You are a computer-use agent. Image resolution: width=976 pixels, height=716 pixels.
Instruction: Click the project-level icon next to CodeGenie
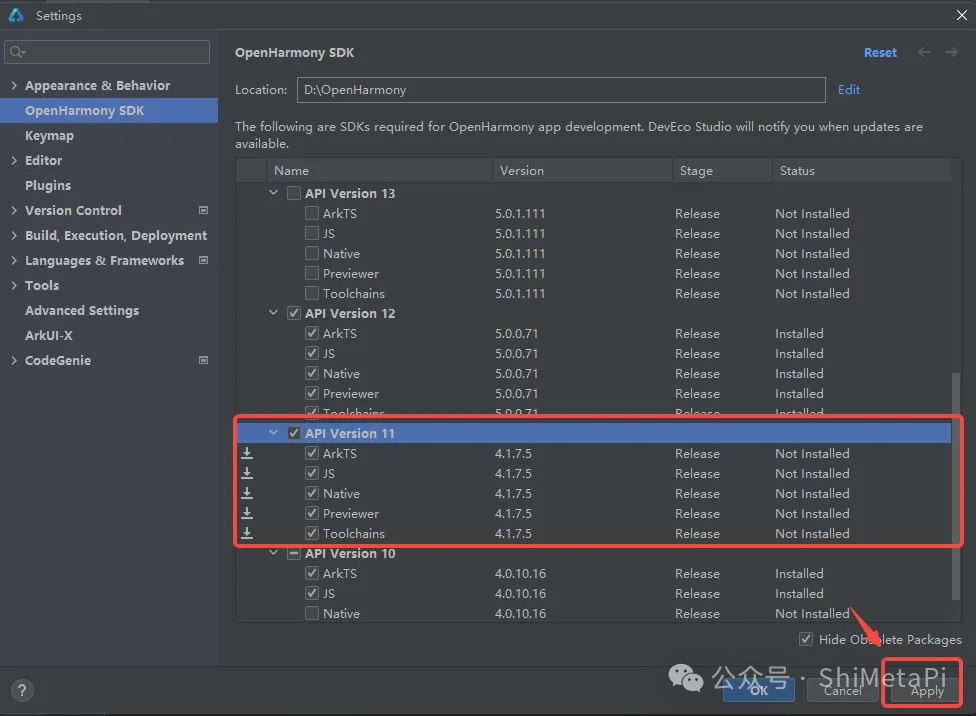(x=204, y=360)
